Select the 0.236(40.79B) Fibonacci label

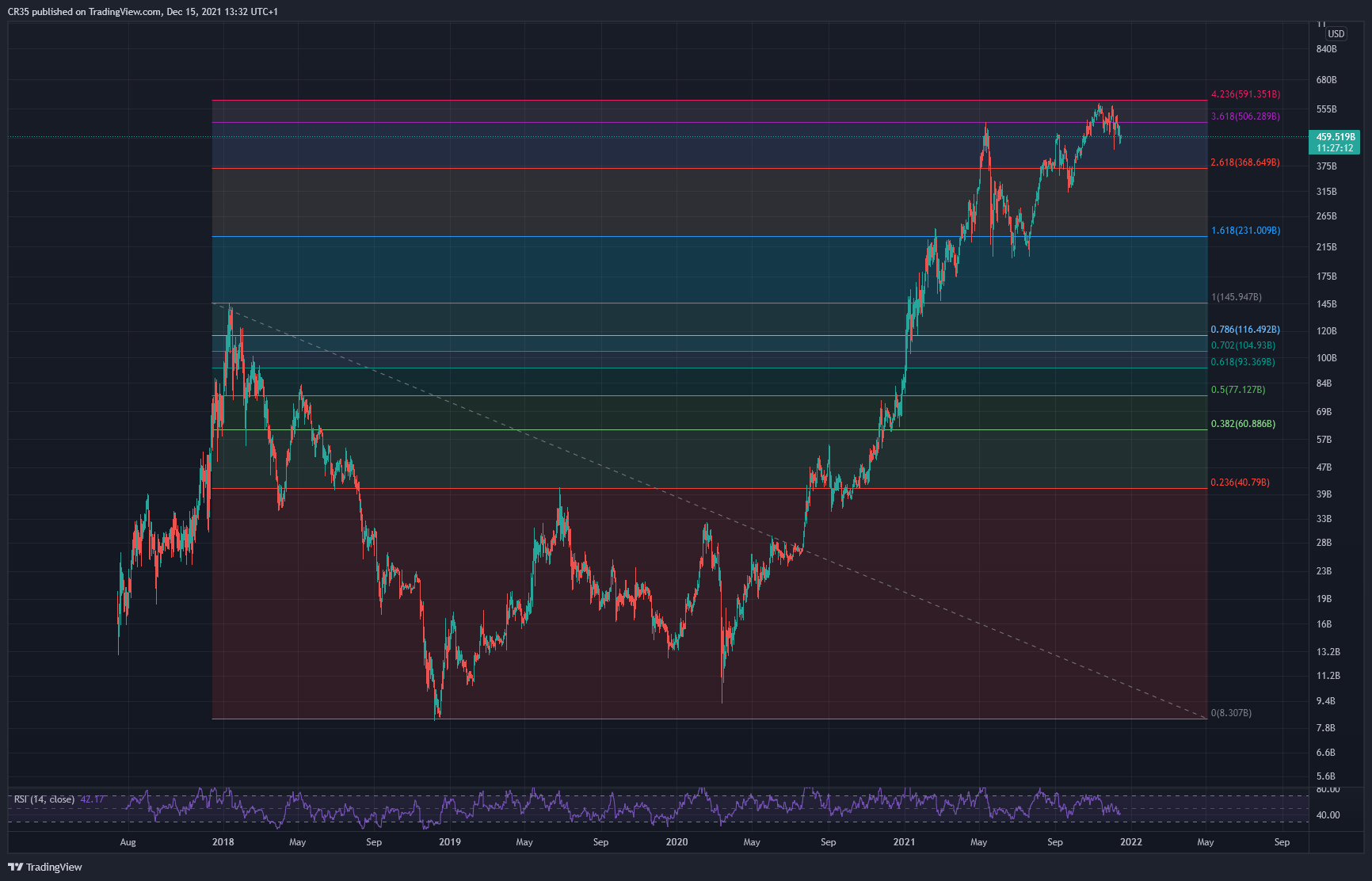1240,482
